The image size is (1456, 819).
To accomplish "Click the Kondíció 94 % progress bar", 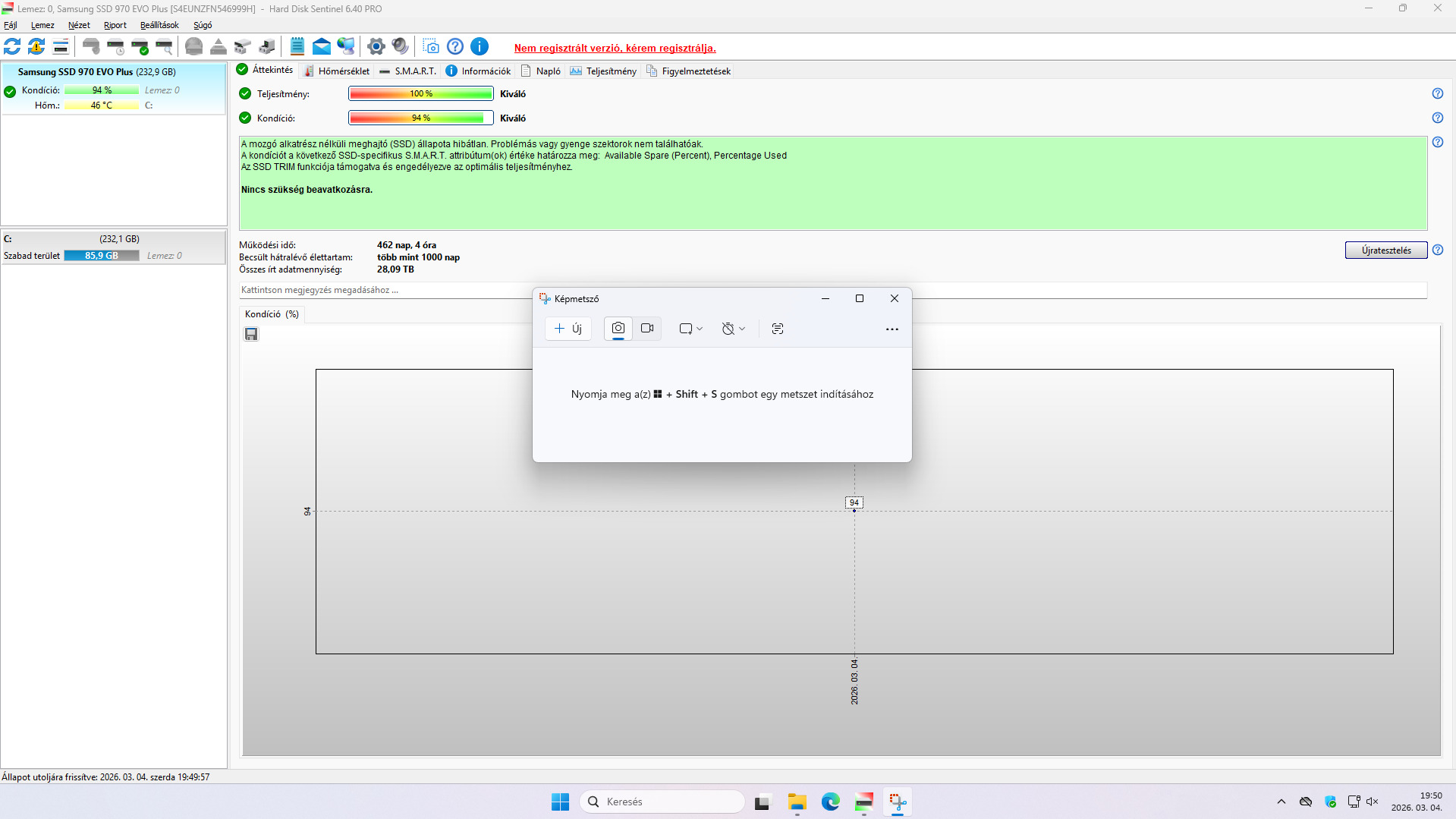I will click(x=421, y=118).
